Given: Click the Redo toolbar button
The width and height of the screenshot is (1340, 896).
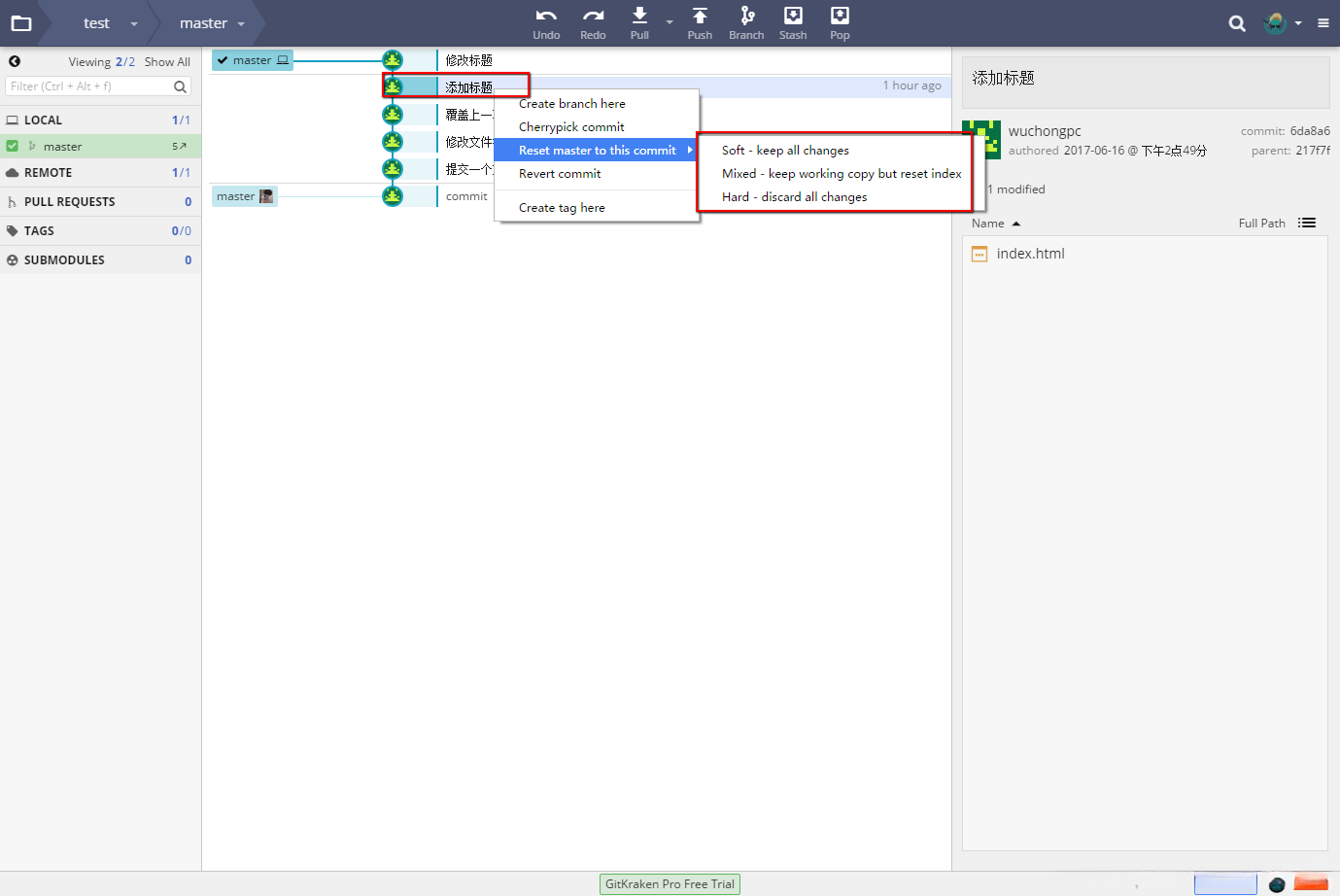Looking at the screenshot, I should pyautogui.click(x=593, y=23).
